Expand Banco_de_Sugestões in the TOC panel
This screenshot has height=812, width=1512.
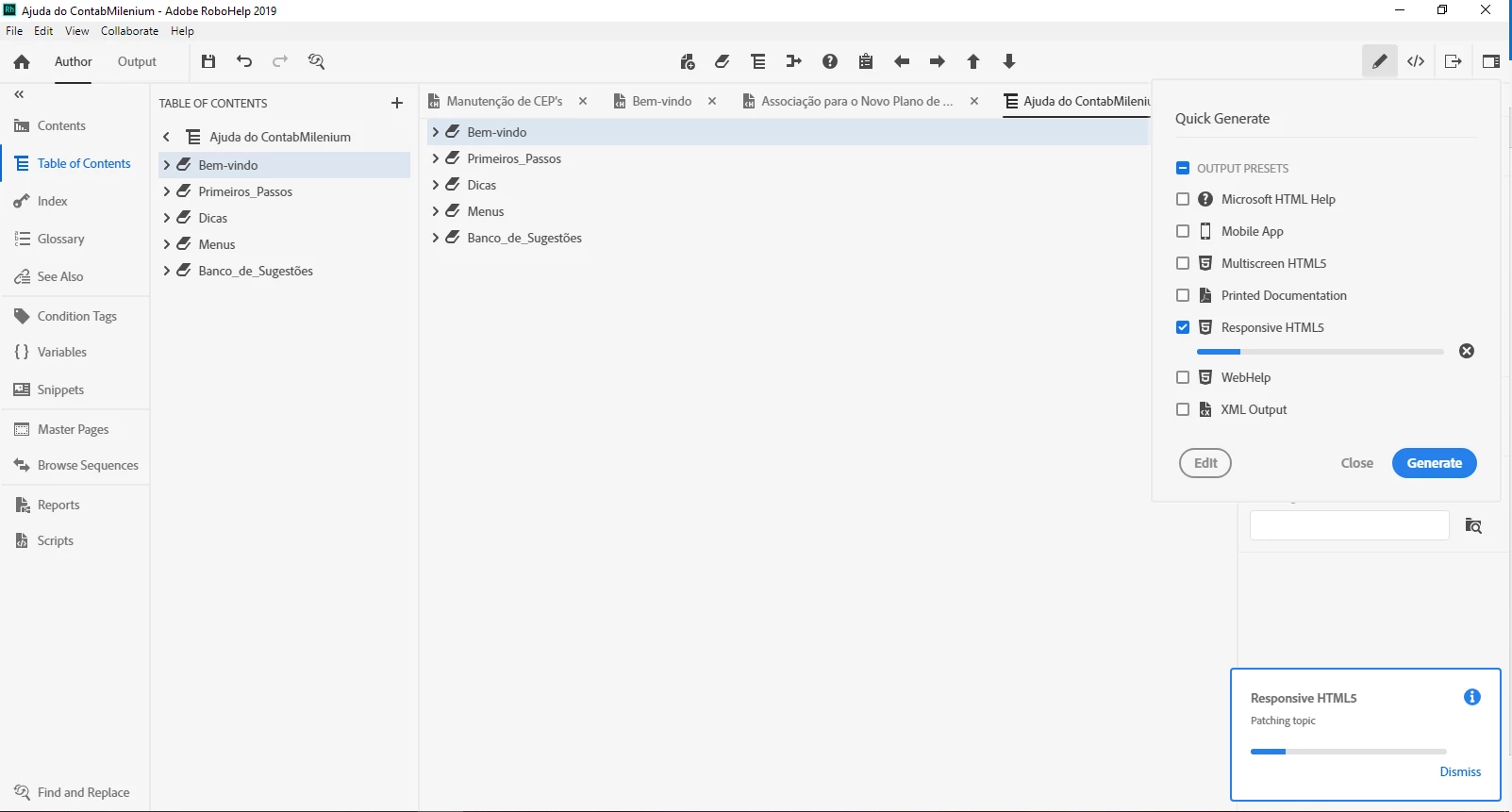pyautogui.click(x=167, y=271)
